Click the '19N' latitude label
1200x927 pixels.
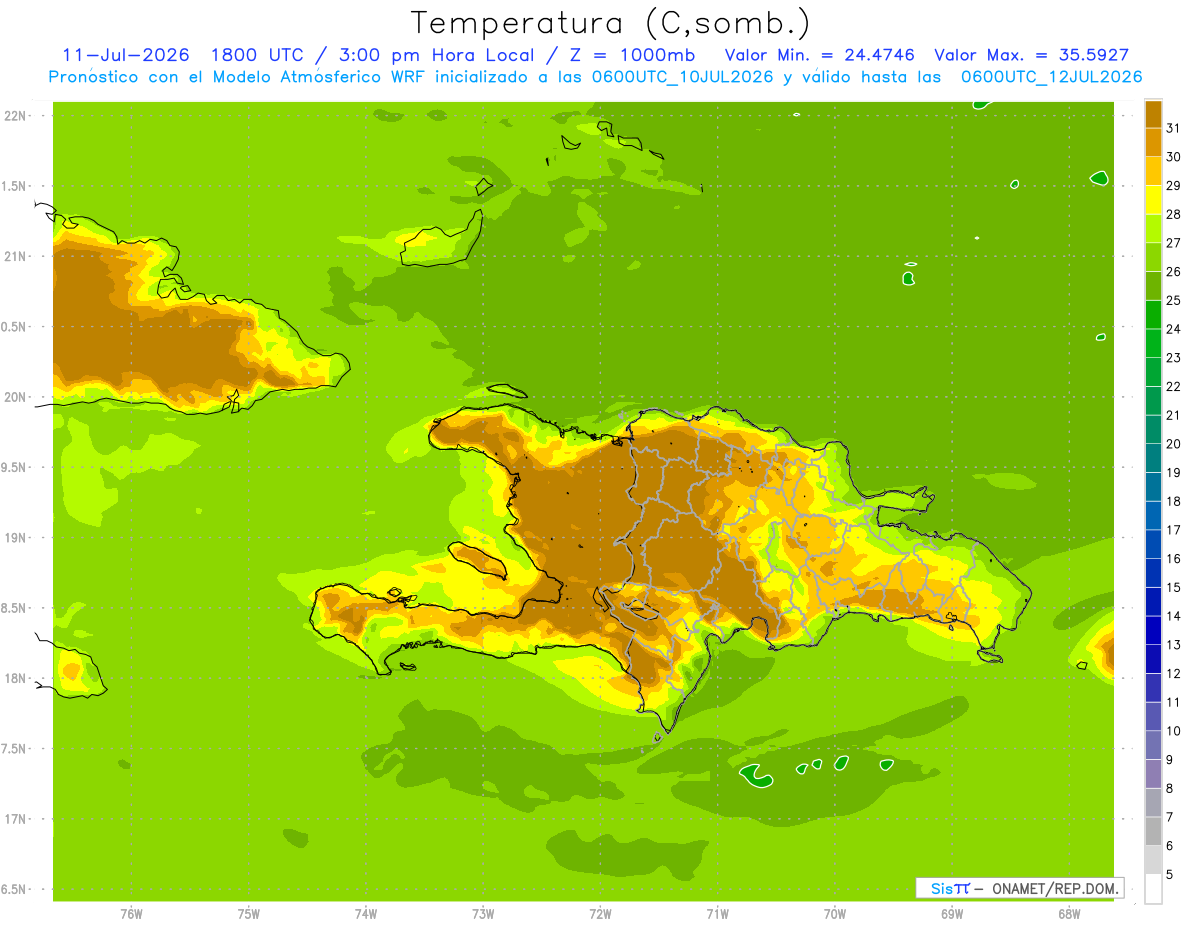click(x=17, y=538)
